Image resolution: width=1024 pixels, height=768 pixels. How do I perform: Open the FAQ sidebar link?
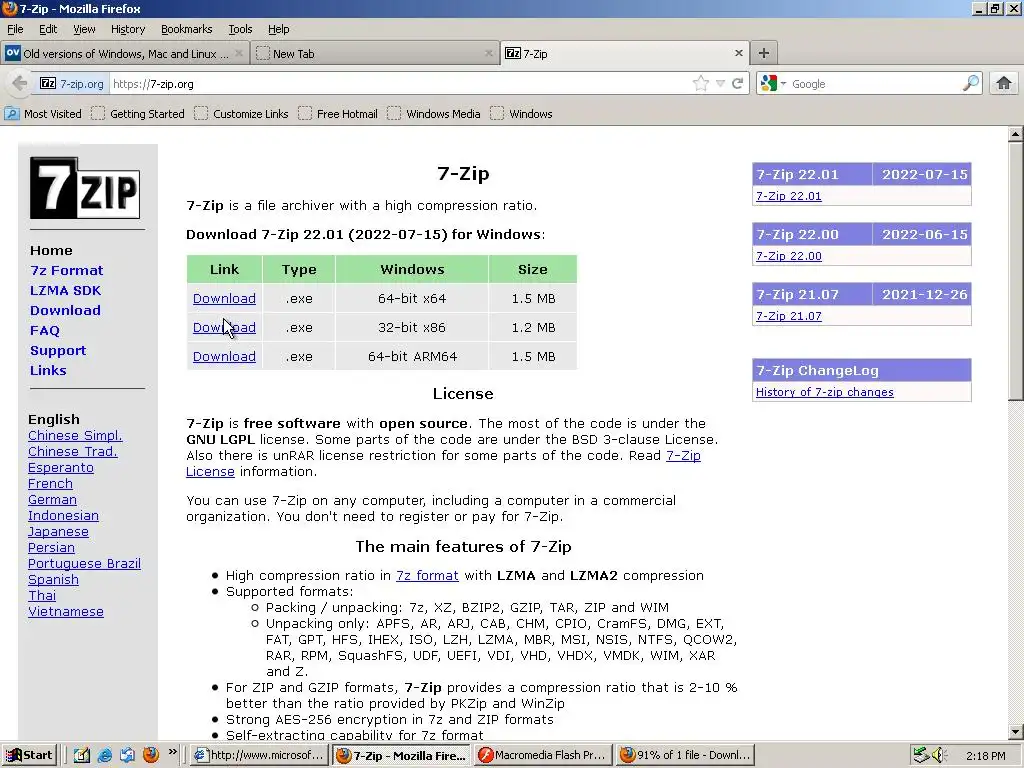44,330
